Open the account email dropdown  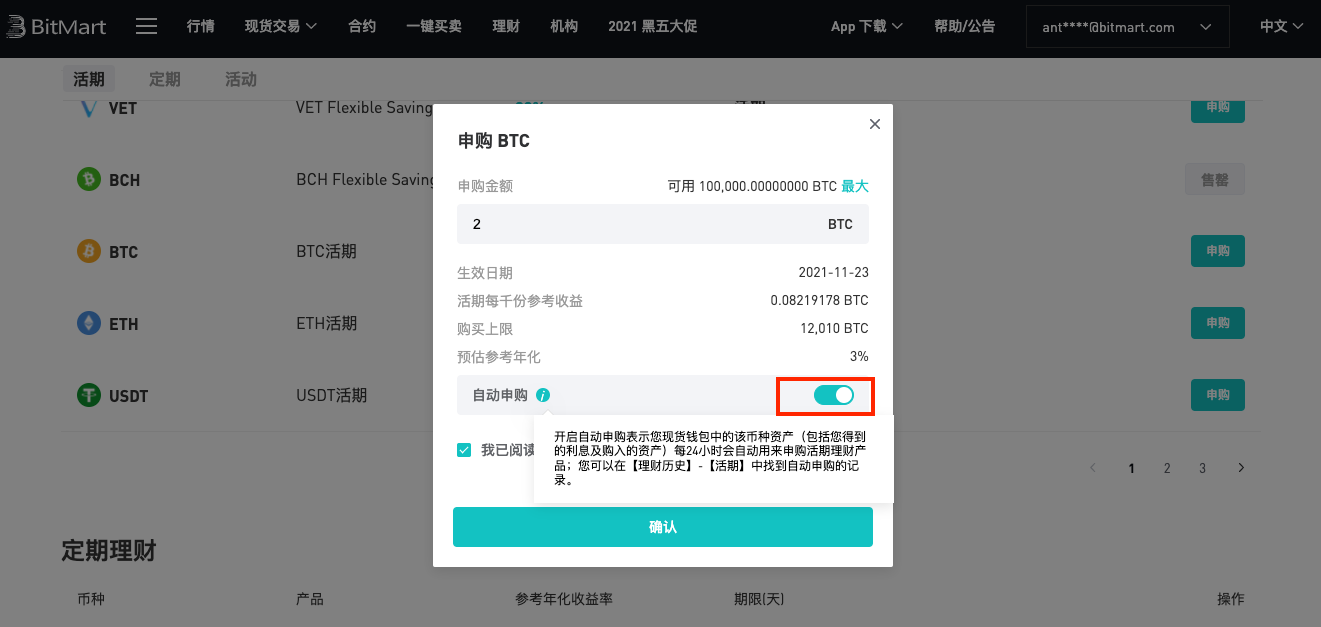(x=1128, y=27)
